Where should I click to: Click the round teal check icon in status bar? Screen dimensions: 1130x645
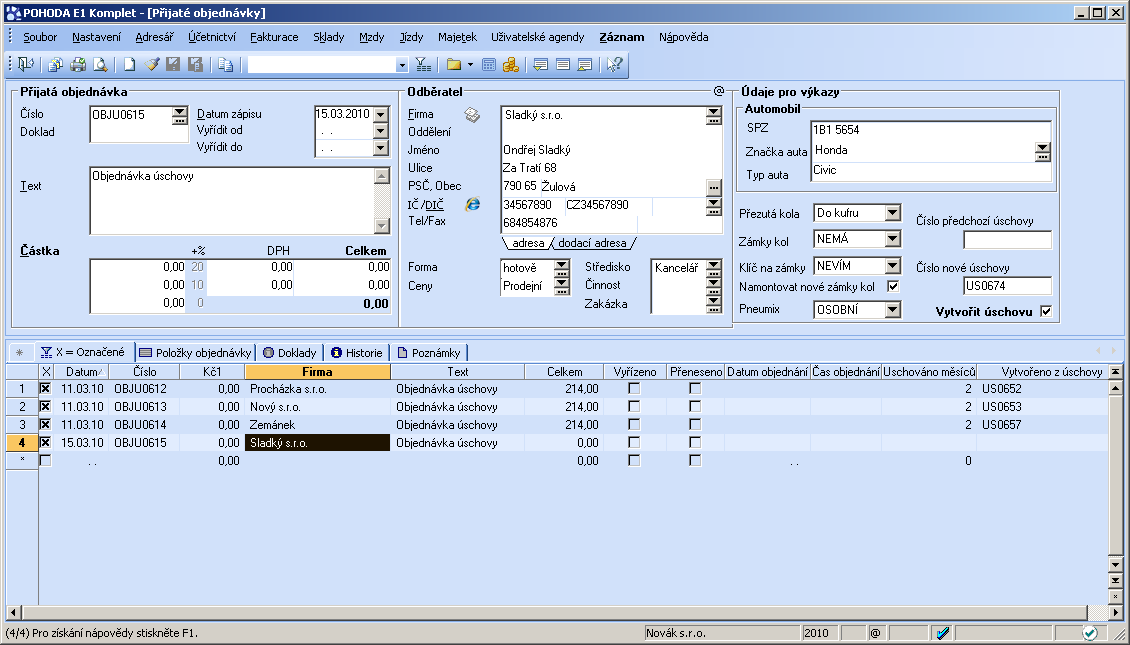tap(1090, 633)
